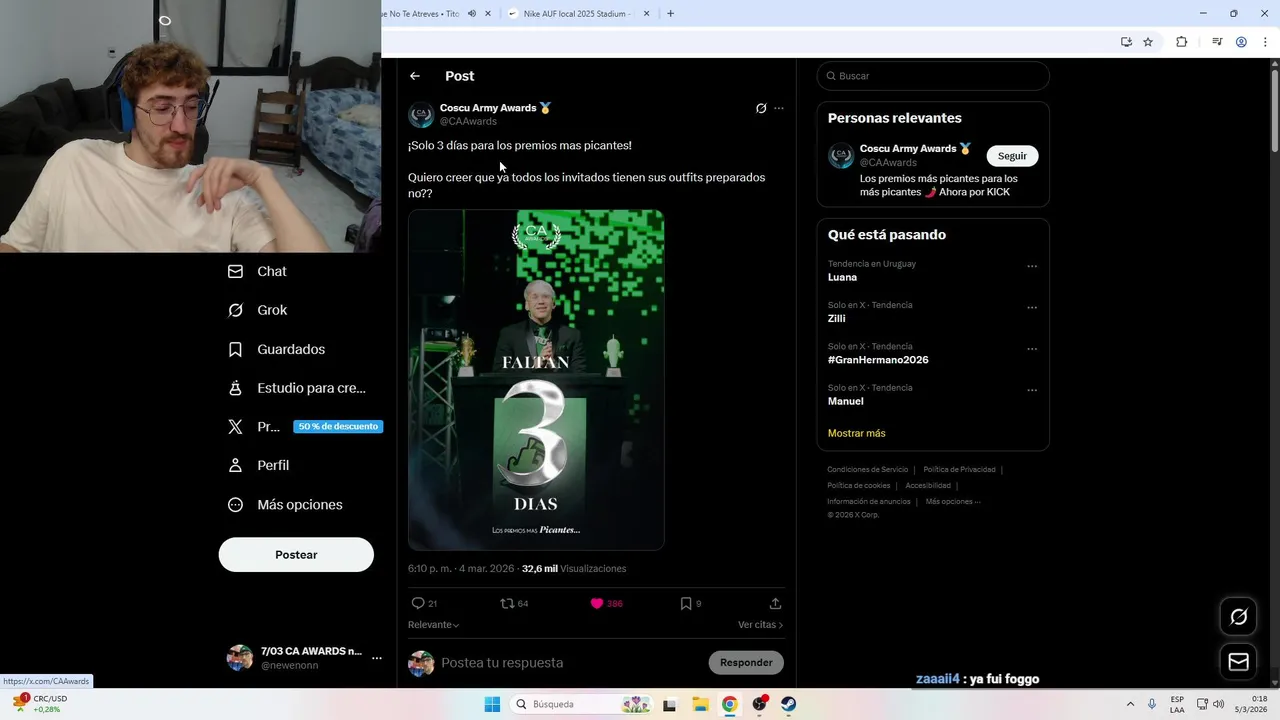Open the floating Grok button
The image size is (1280, 720).
click(x=1238, y=617)
